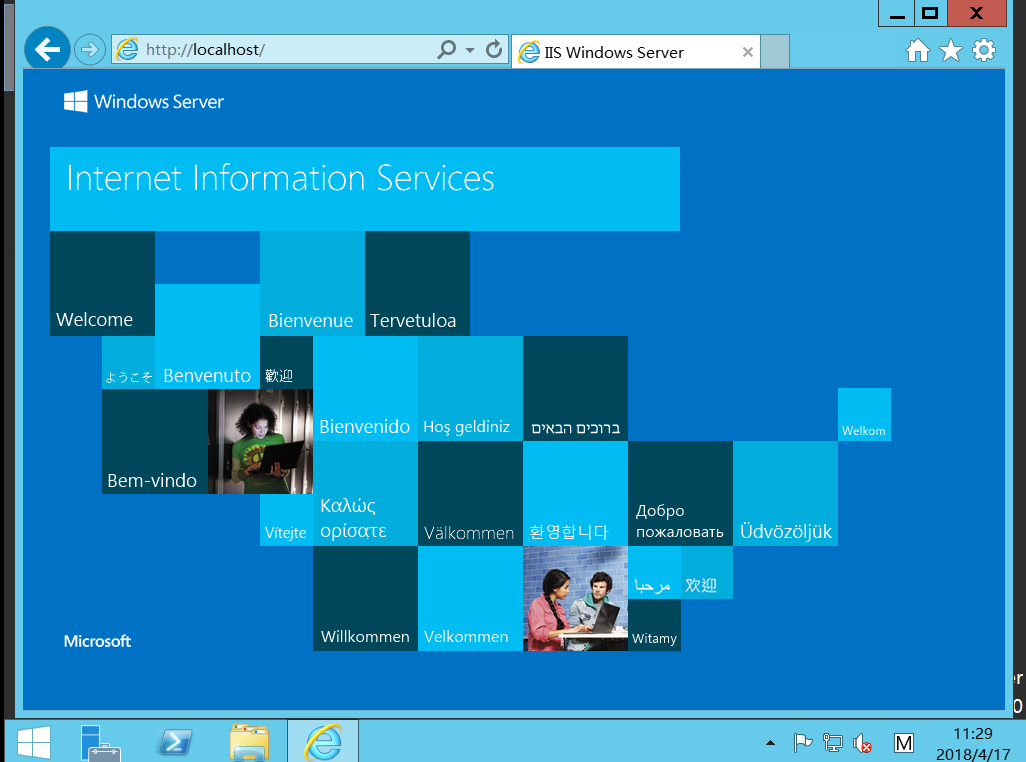This screenshot has width=1026, height=762.
Task: Click the Internet Explorer page icon in address bar
Action: pos(128,50)
